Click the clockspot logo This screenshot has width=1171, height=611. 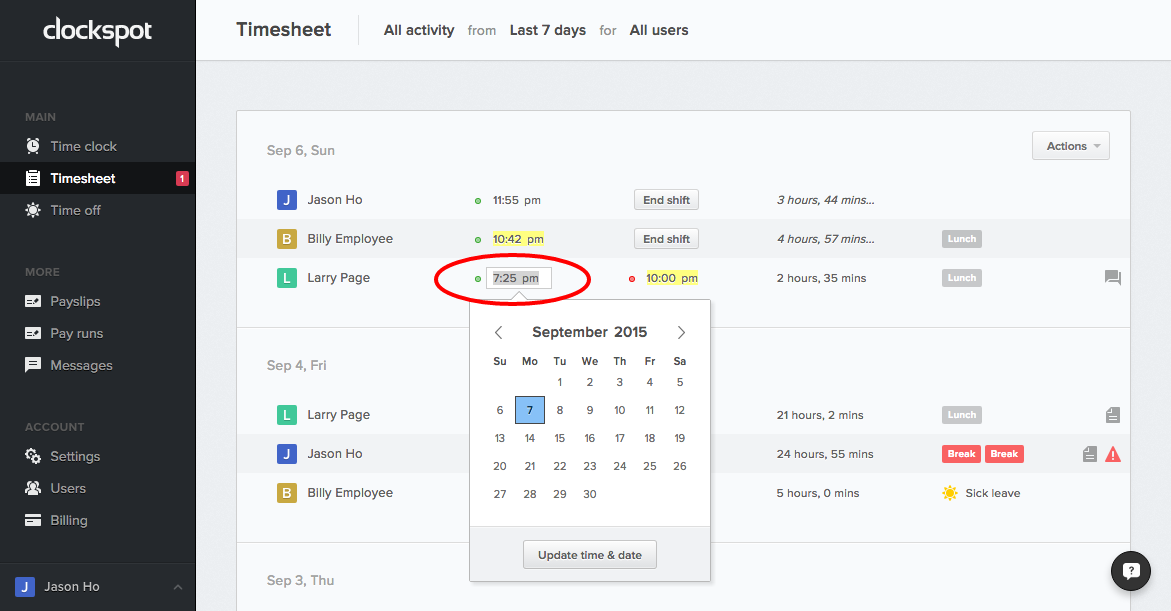[97, 31]
